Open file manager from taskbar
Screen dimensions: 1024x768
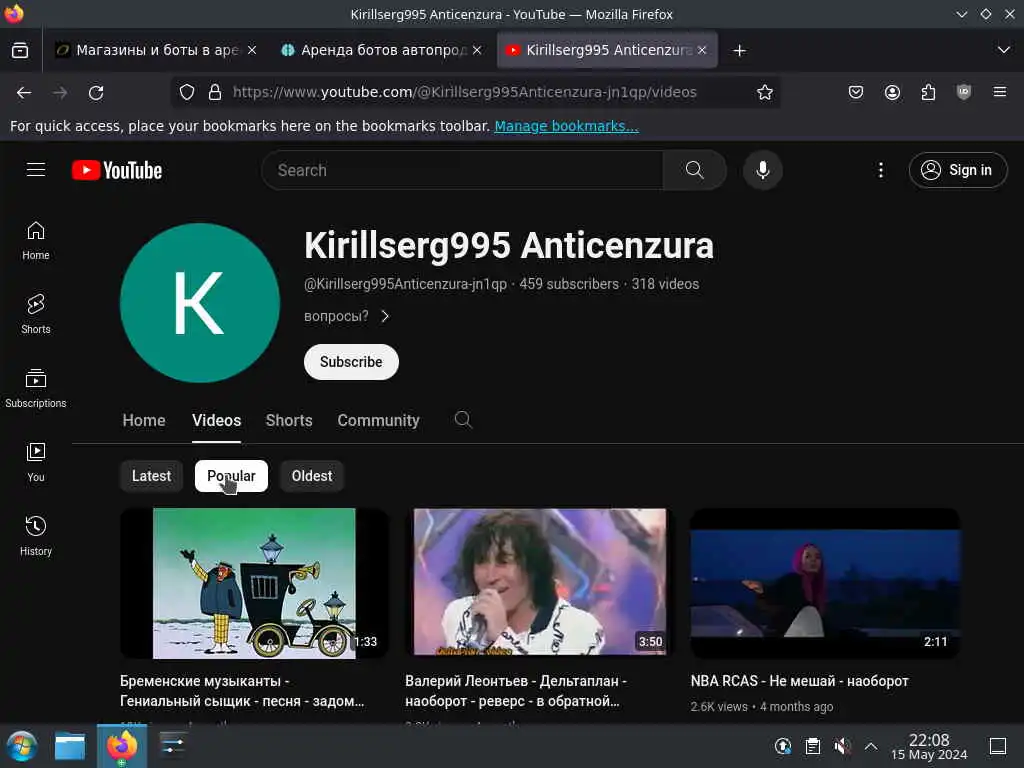[70, 746]
